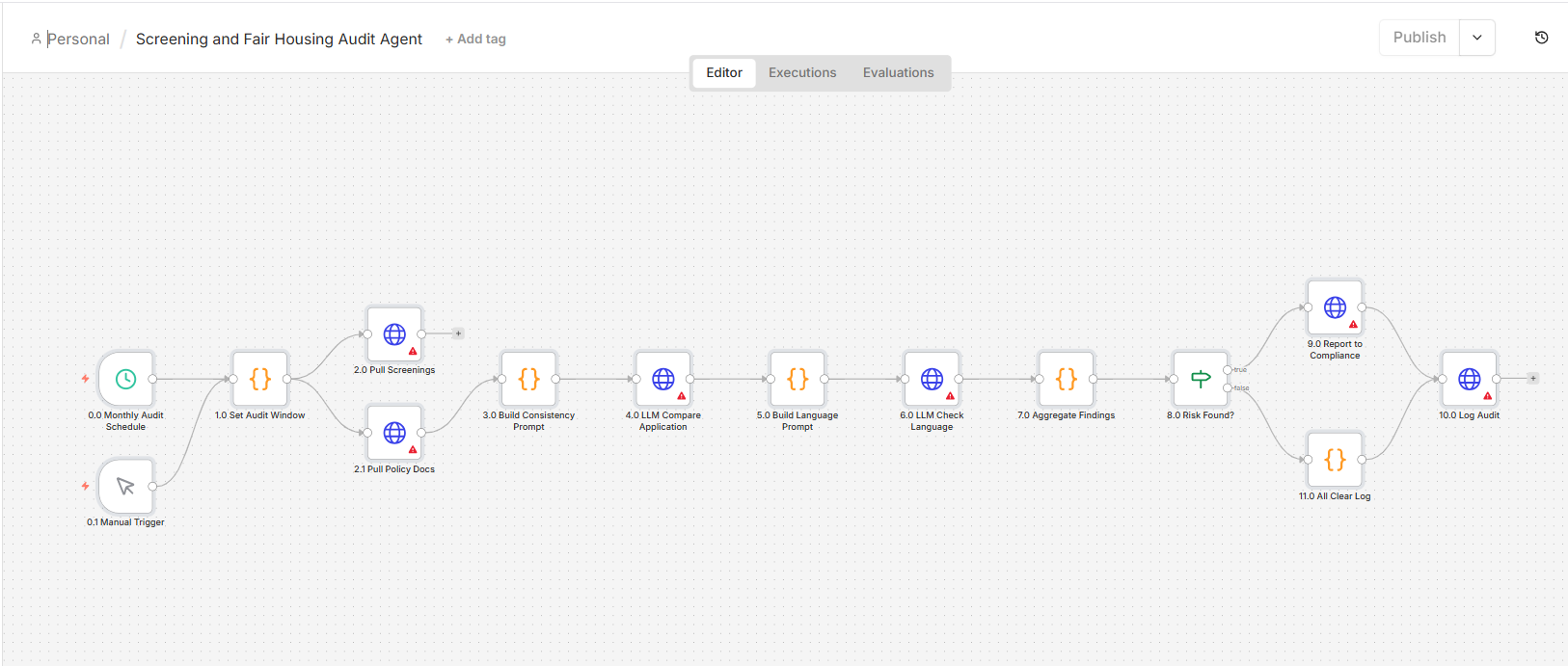Select the 11.0 All Clear Log node

click(1335, 460)
